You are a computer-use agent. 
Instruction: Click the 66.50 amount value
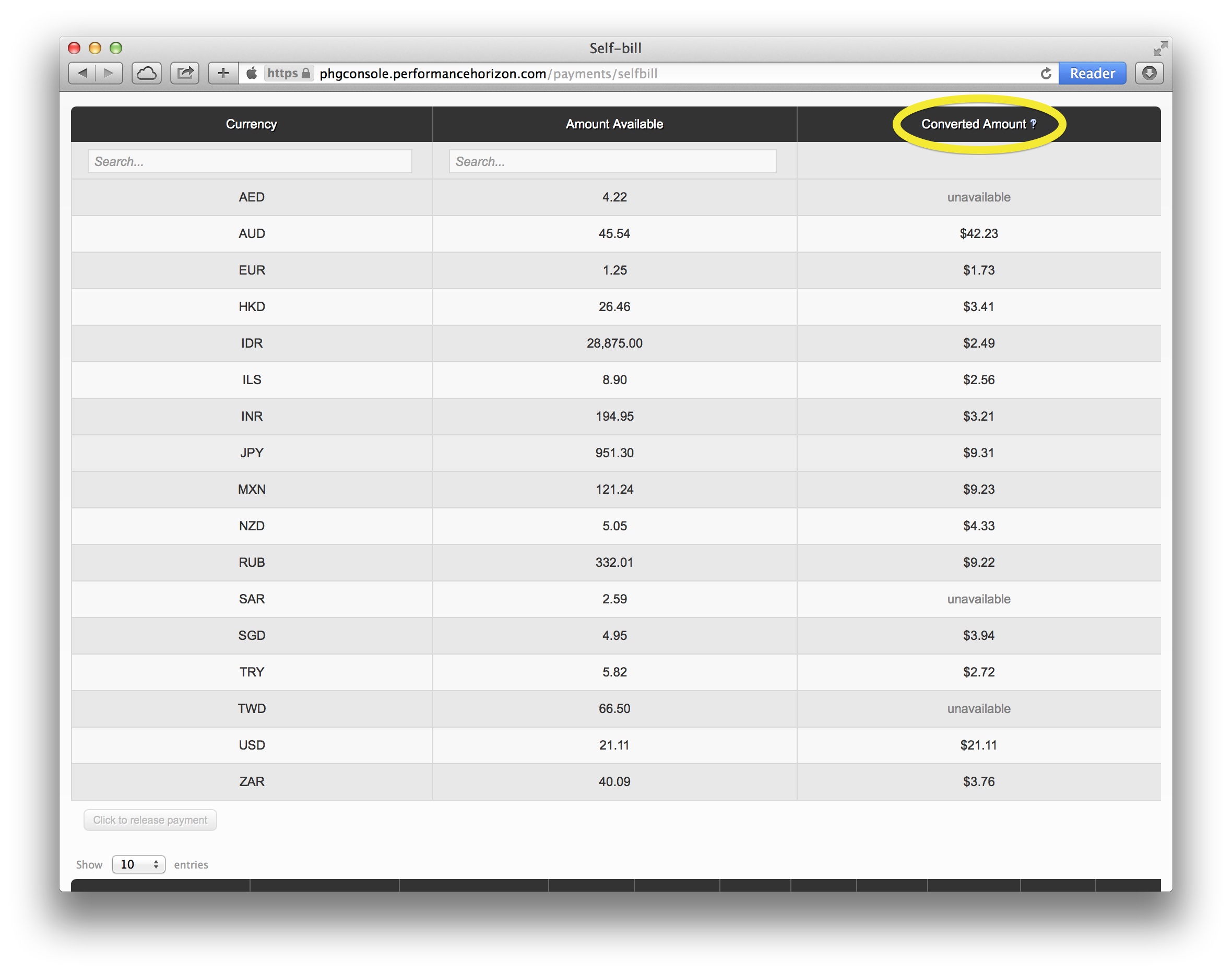(x=614, y=708)
